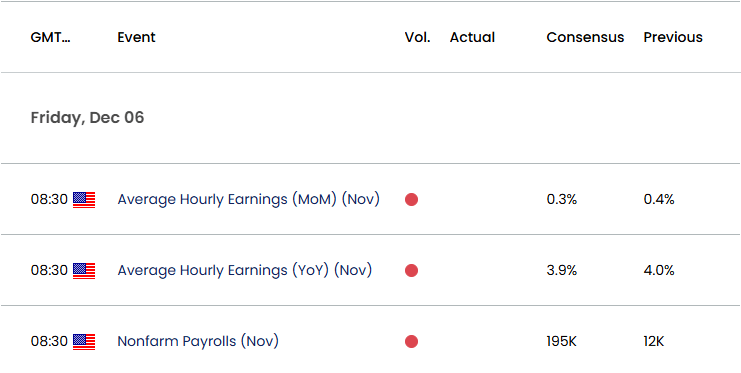Open Average Hourly Earnings (YoY) (Nov) event

(245, 270)
